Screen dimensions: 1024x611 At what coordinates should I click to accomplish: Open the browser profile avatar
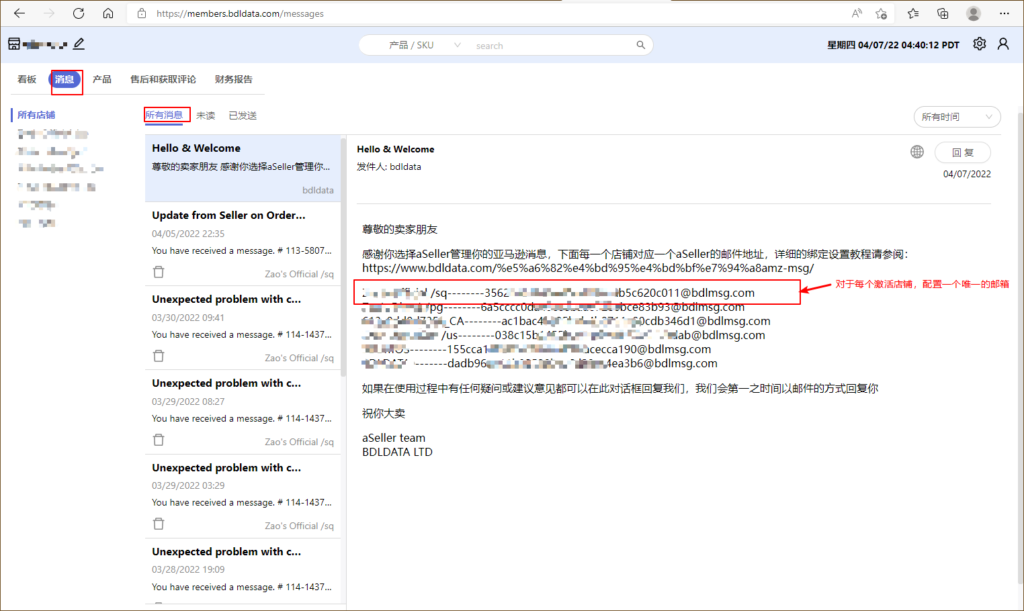973,13
